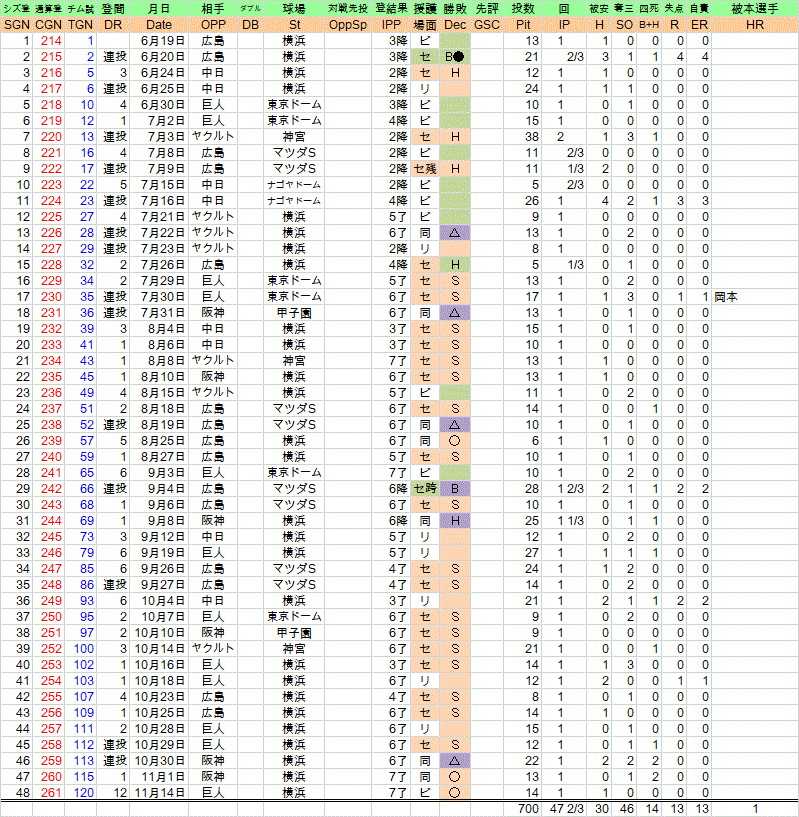799x817 pixels.
Task: Select the date cell 11月14日
Action: [159, 793]
